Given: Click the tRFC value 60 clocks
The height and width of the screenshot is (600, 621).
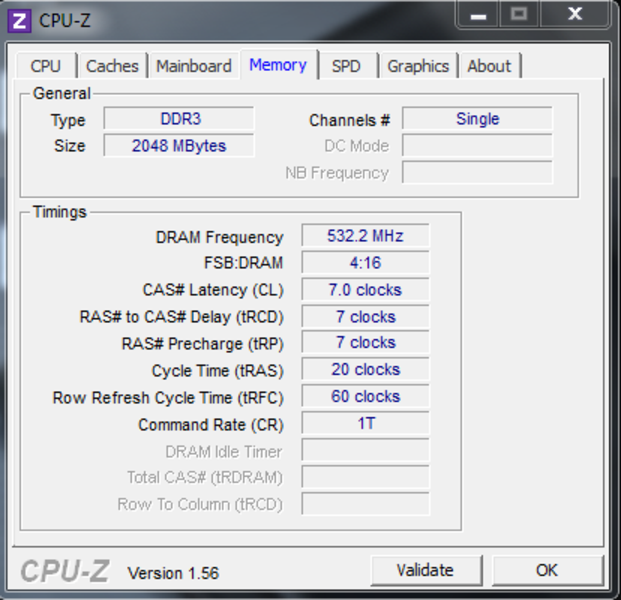Looking at the screenshot, I should click(365, 396).
